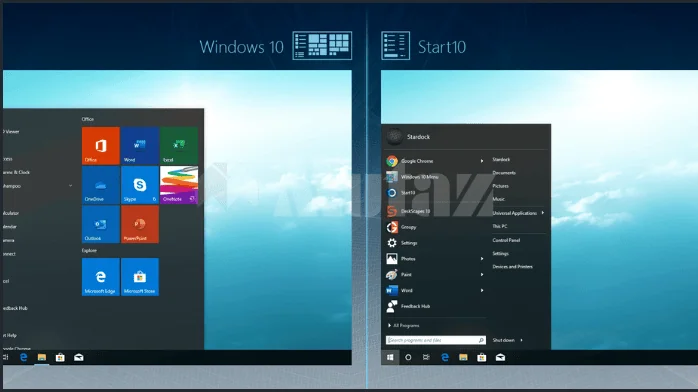Click Edge icon on Windows 10 taskbar
Screen dimensions: 698x392
(x=24, y=357)
